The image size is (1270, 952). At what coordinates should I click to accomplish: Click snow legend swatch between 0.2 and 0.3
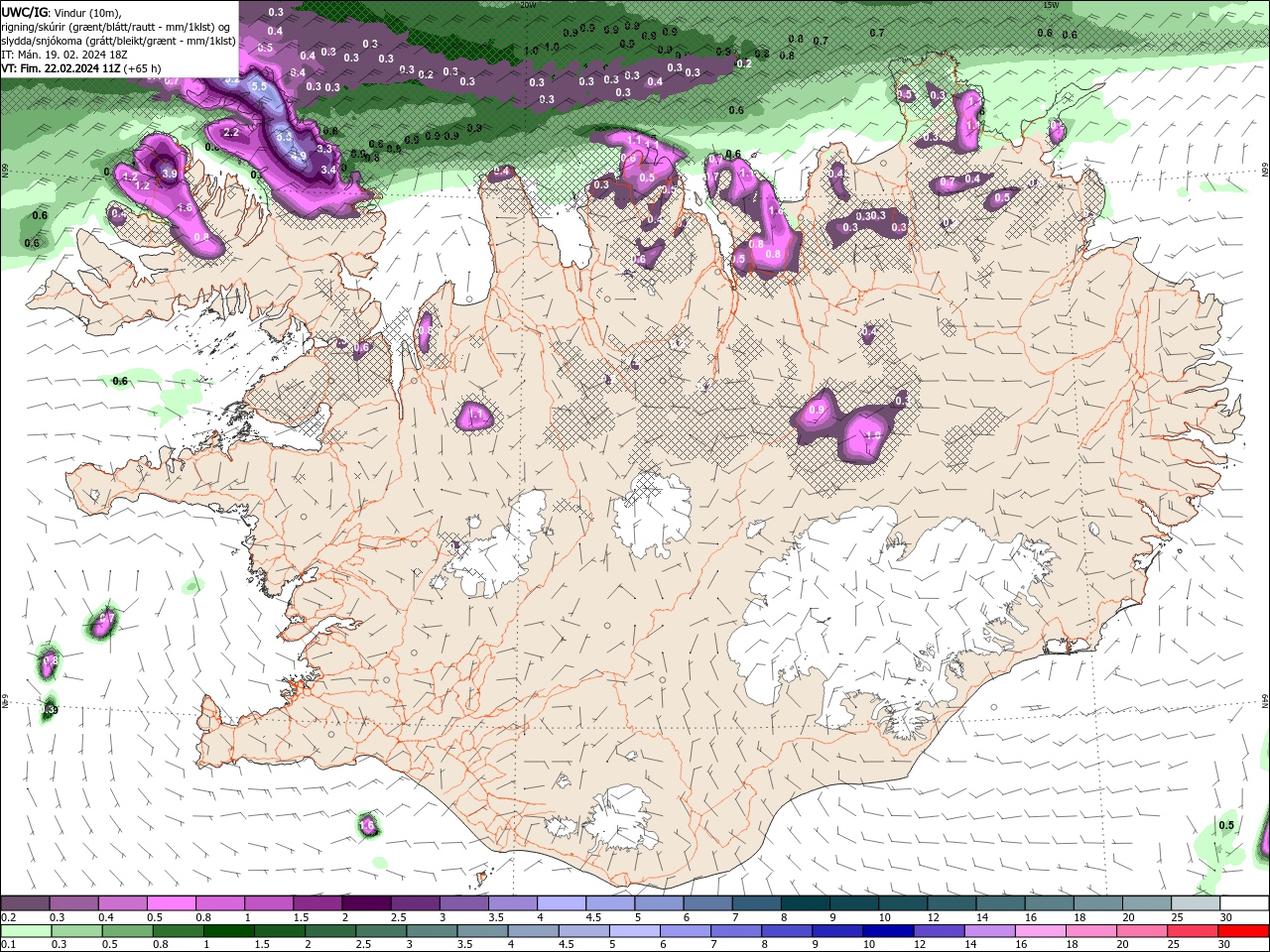pos(25,903)
